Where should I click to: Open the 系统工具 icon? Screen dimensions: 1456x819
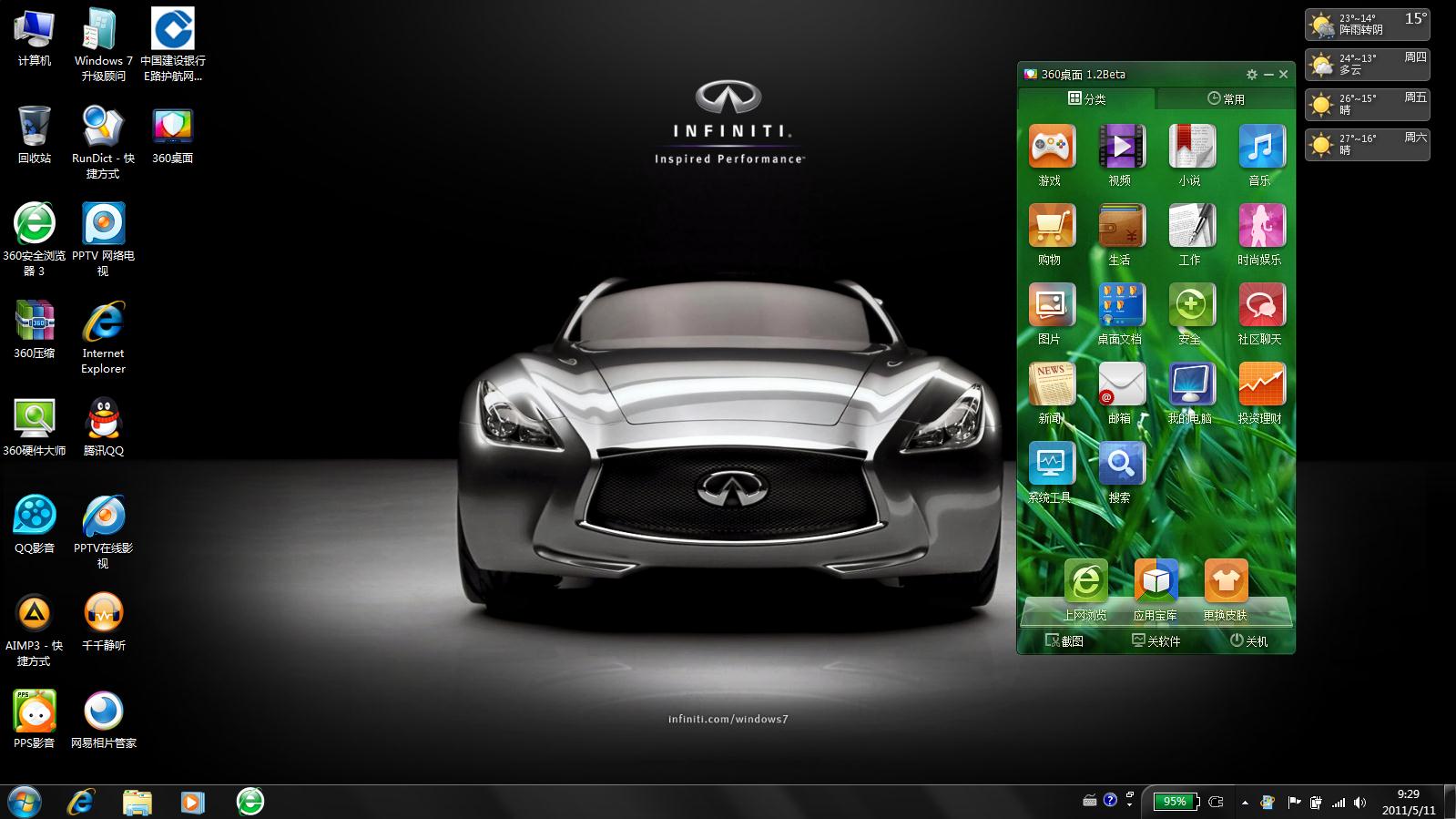[x=1051, y=464]
